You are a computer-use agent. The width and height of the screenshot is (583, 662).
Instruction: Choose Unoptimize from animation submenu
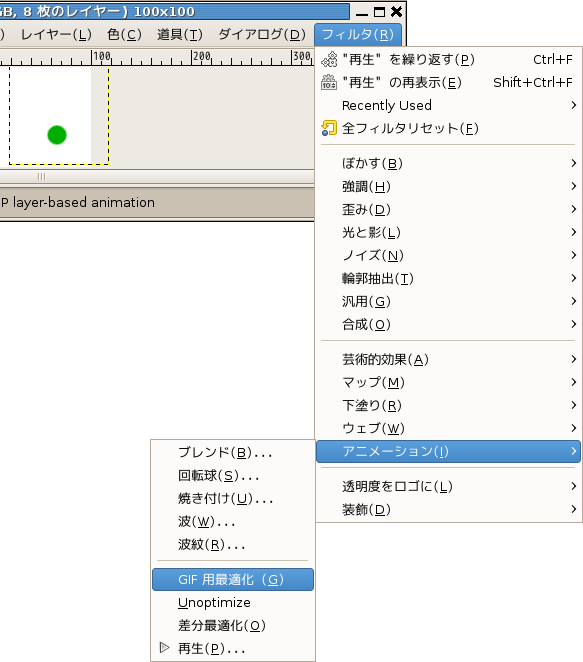[233, 602]
